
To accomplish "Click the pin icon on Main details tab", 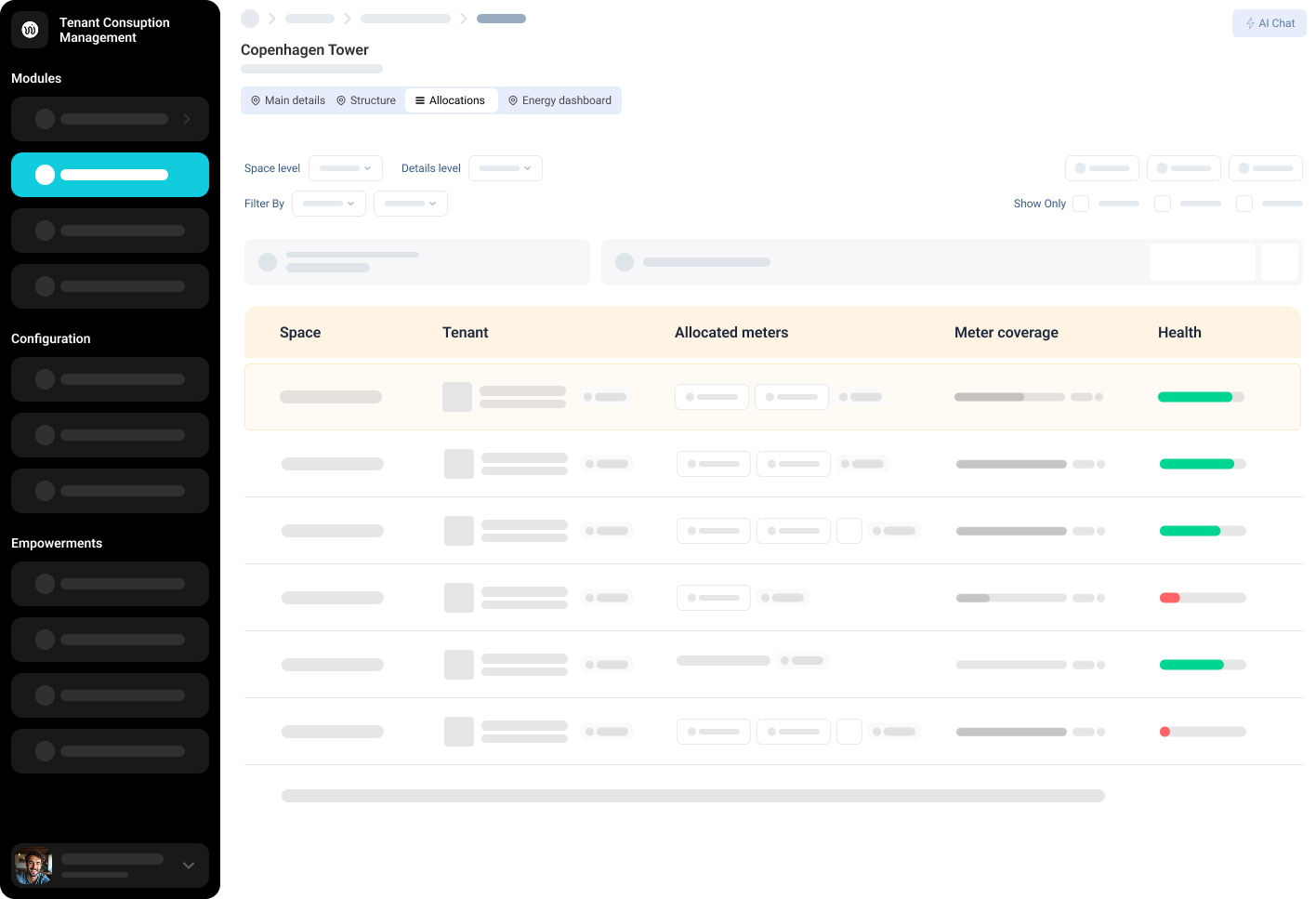I will pos(256,100).
